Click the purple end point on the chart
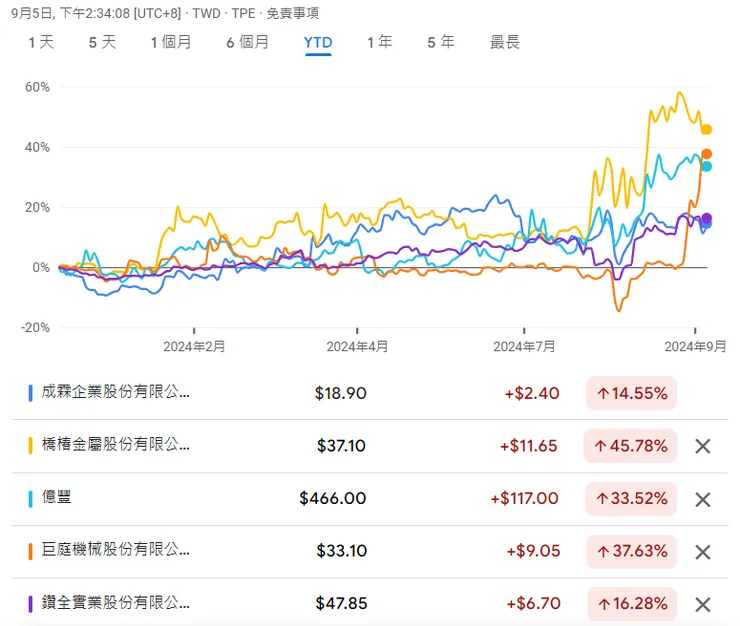 706,218
